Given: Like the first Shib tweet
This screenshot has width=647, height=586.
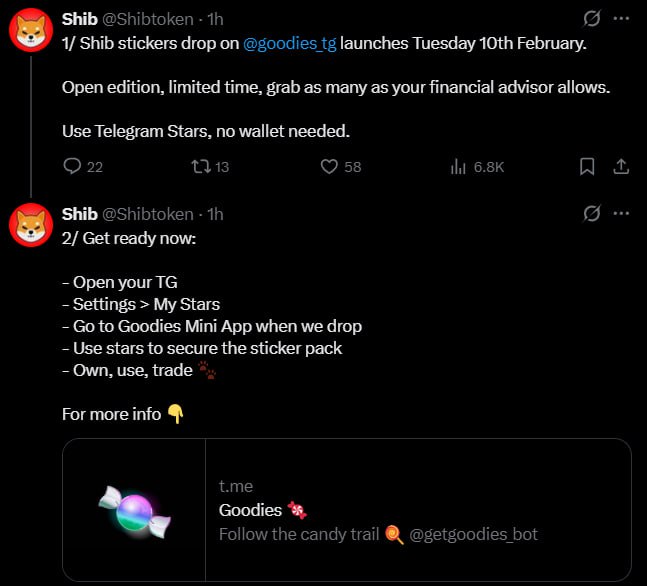Looking at the screenshot, I should 329,167.
